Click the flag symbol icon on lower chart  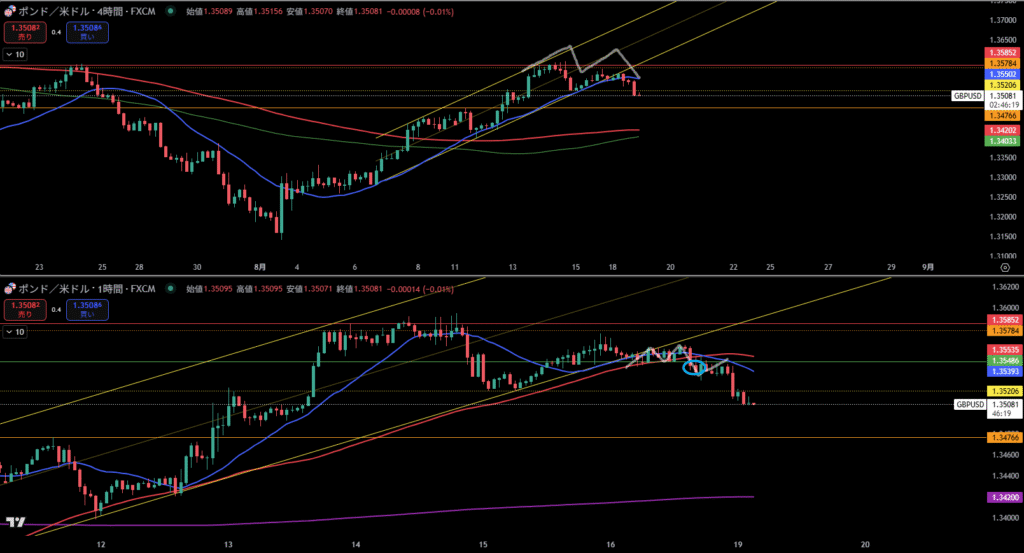(9, 289)
